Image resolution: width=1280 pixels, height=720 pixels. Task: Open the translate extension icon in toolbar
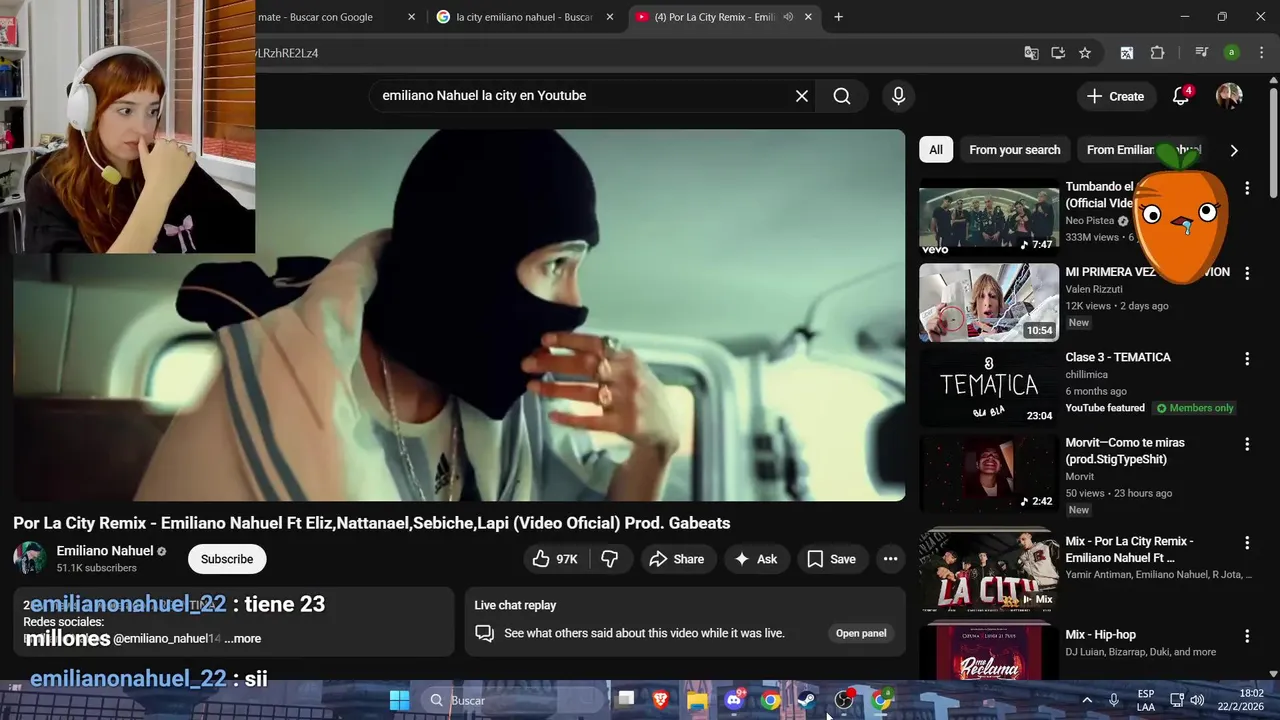pos(1127,53)
